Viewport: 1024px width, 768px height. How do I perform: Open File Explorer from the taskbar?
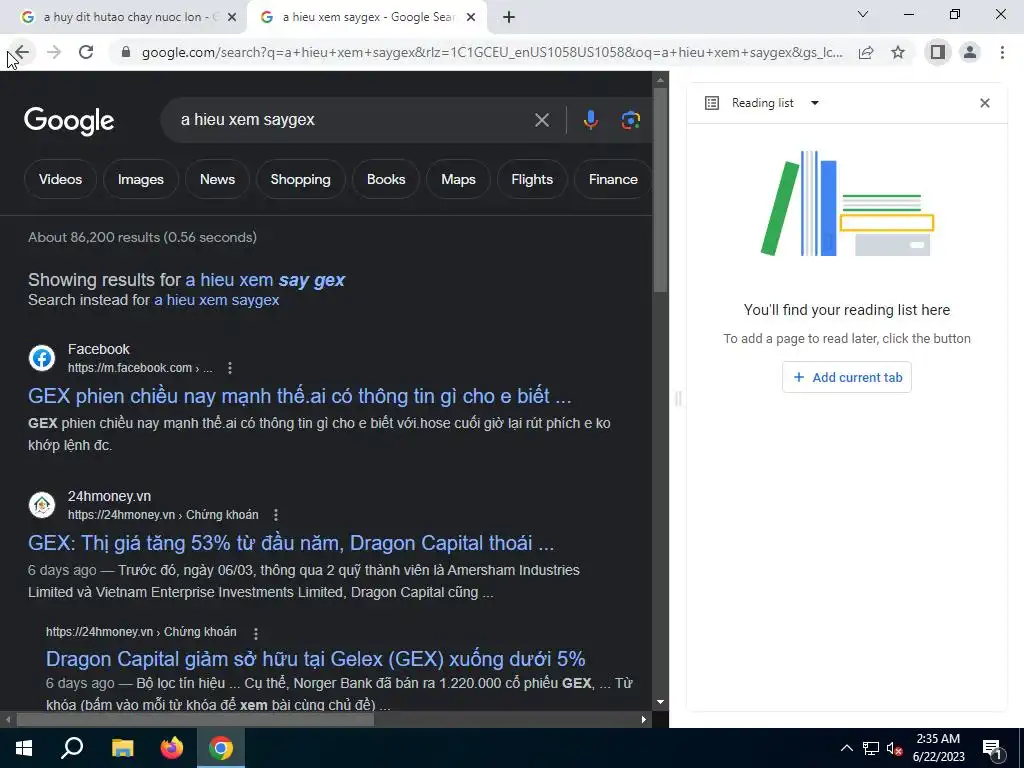tap(122, 748)
